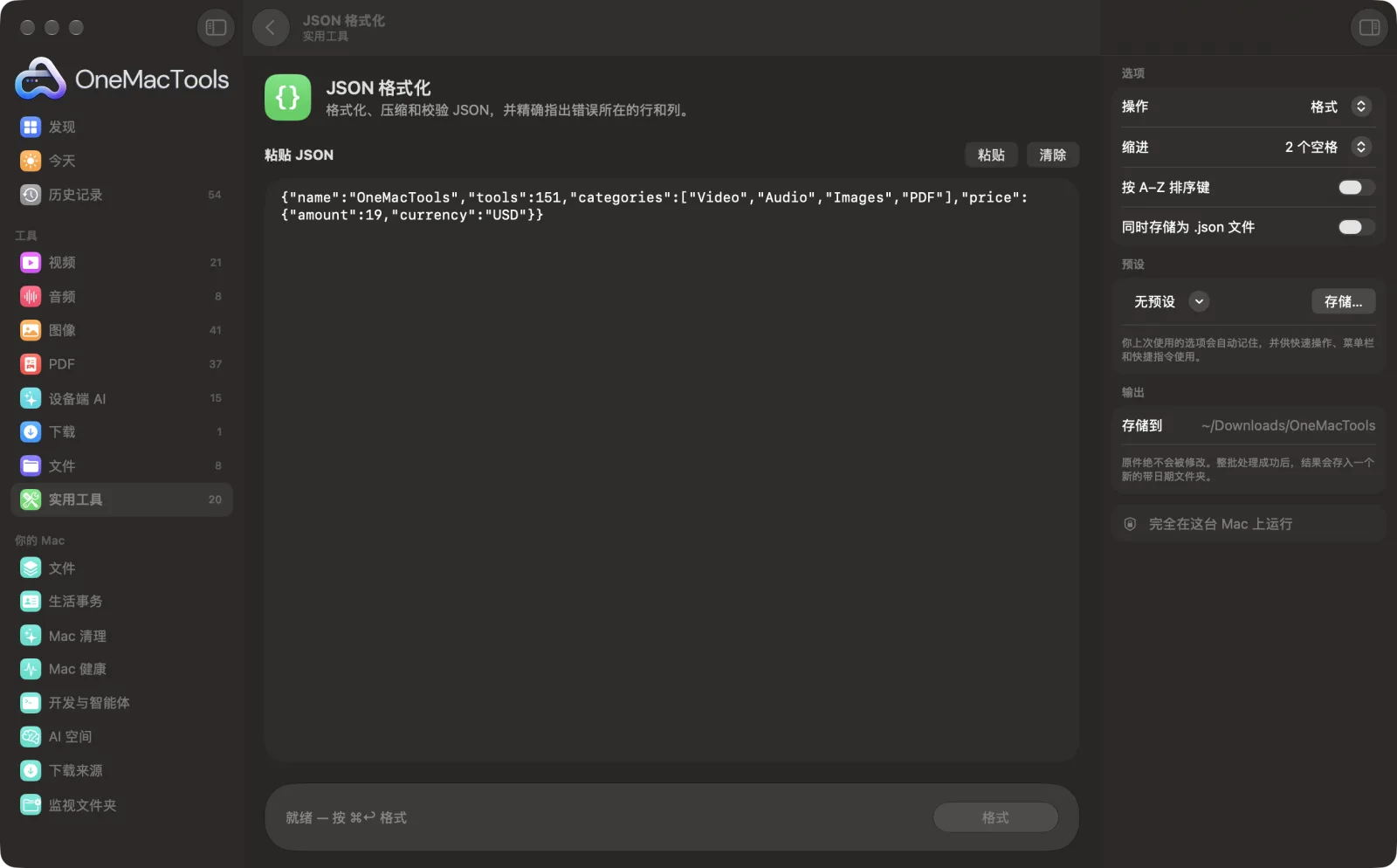Viewport: 1397px width, 868px height.
Task: Click the 清除 button
Action: point(1053,155)
